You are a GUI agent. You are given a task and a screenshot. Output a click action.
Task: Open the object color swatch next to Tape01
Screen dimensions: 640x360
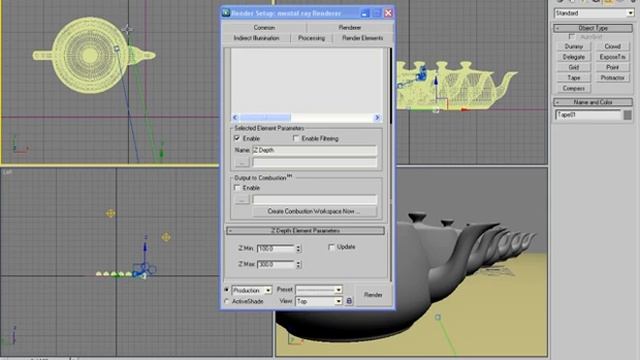pos(628,115)
